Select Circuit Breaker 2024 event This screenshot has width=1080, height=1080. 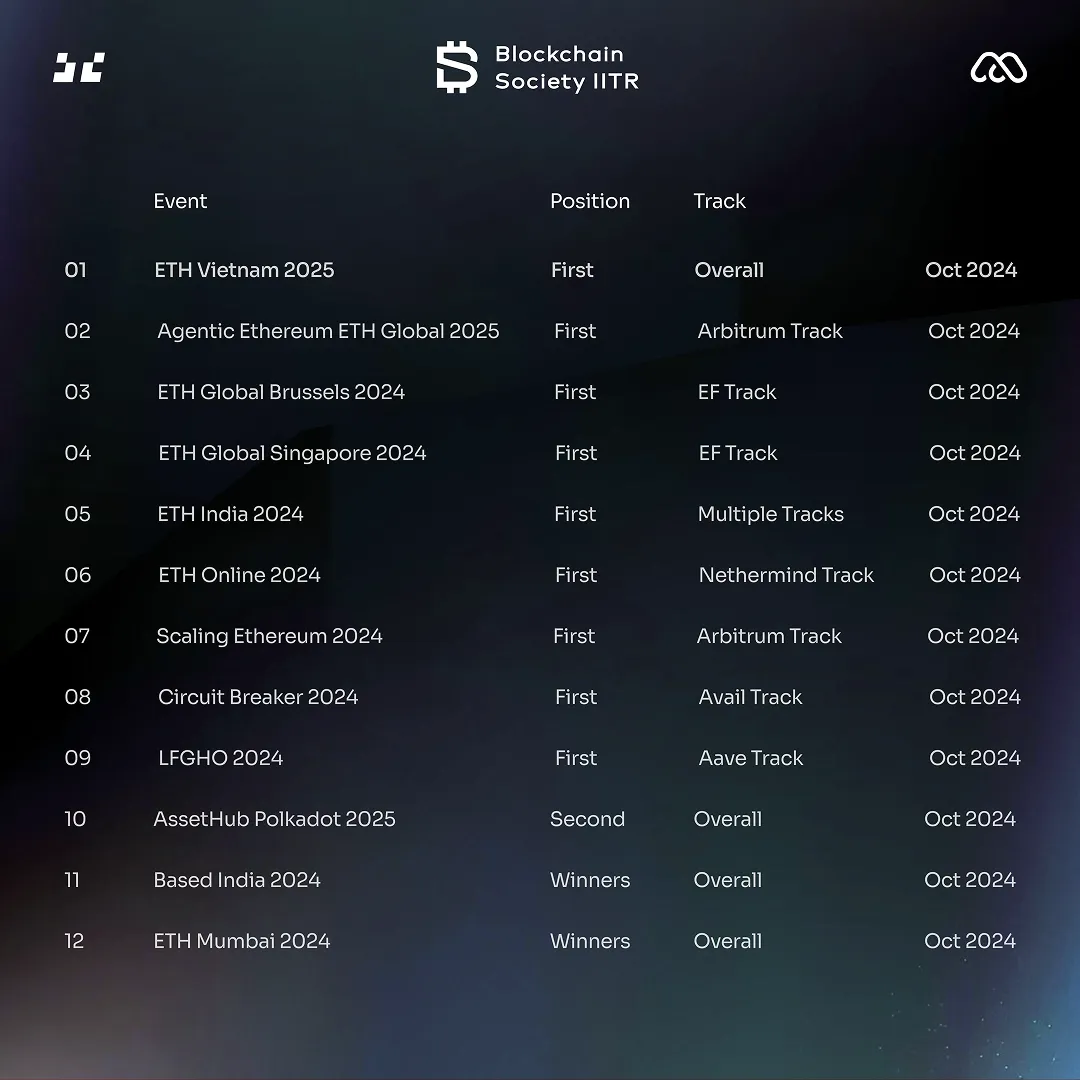[258, 697]
